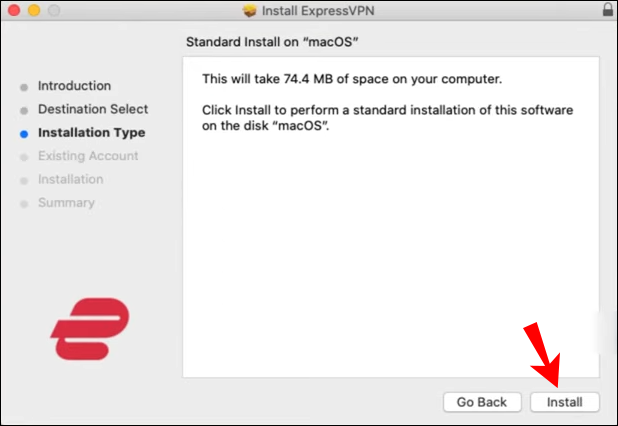618x426 pixels.
Task: Select the Destination Select step label
Action: (x=93, y=109)
